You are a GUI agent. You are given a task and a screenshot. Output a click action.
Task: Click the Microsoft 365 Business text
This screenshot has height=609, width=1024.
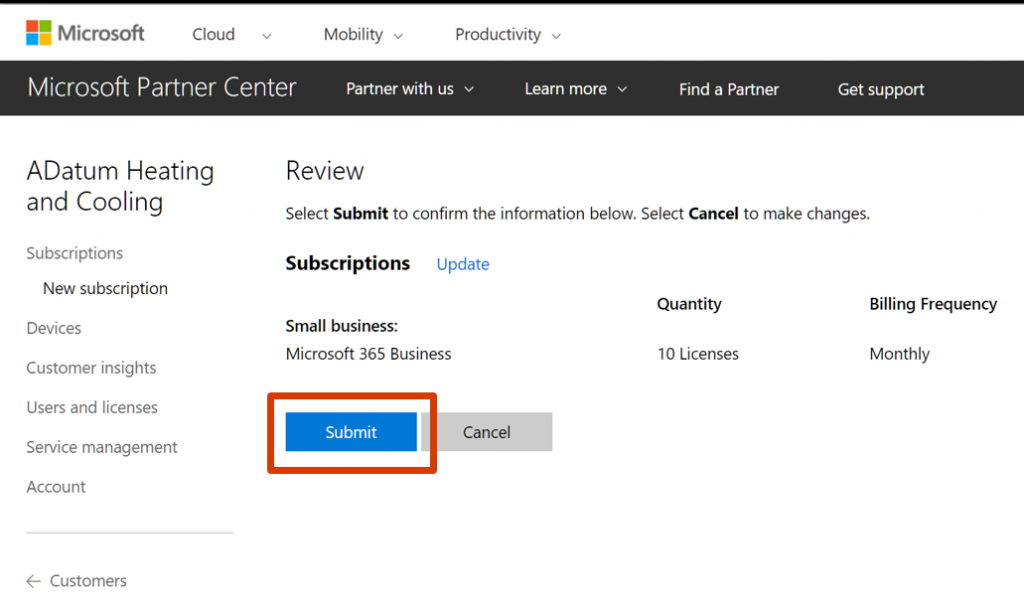pos(368,354)
